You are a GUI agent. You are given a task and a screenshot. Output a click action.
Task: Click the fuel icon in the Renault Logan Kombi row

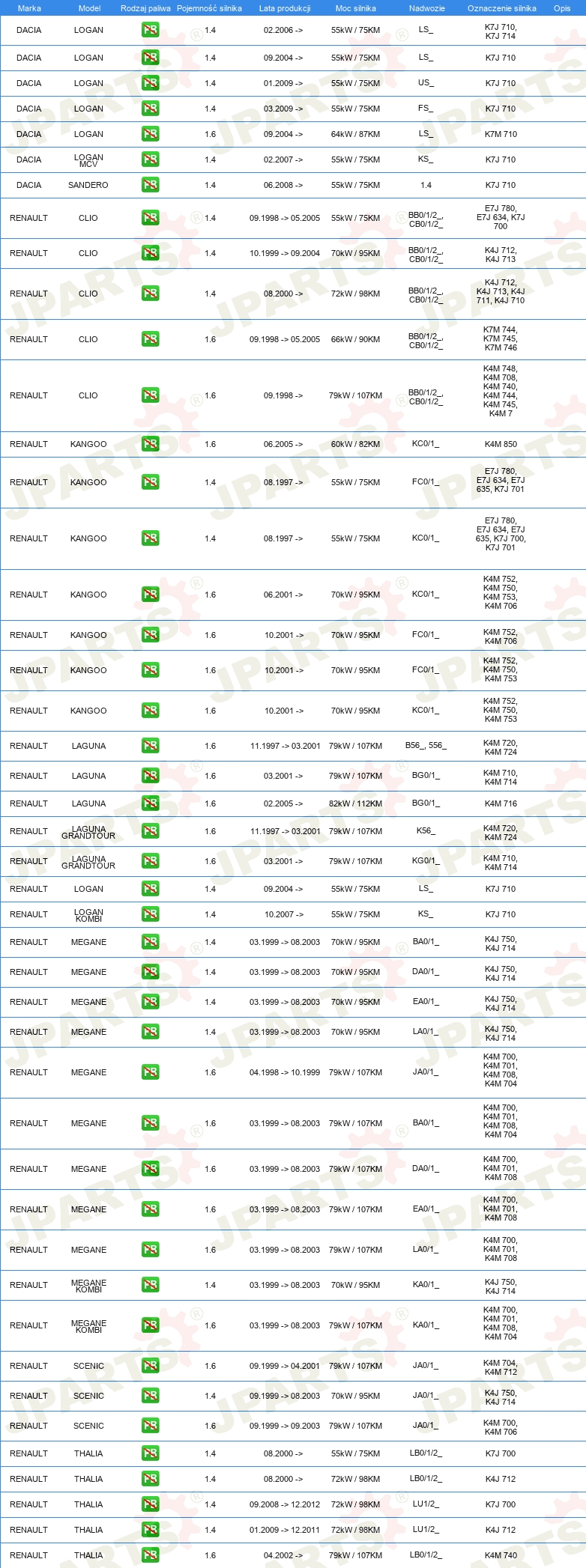point(150,914)
